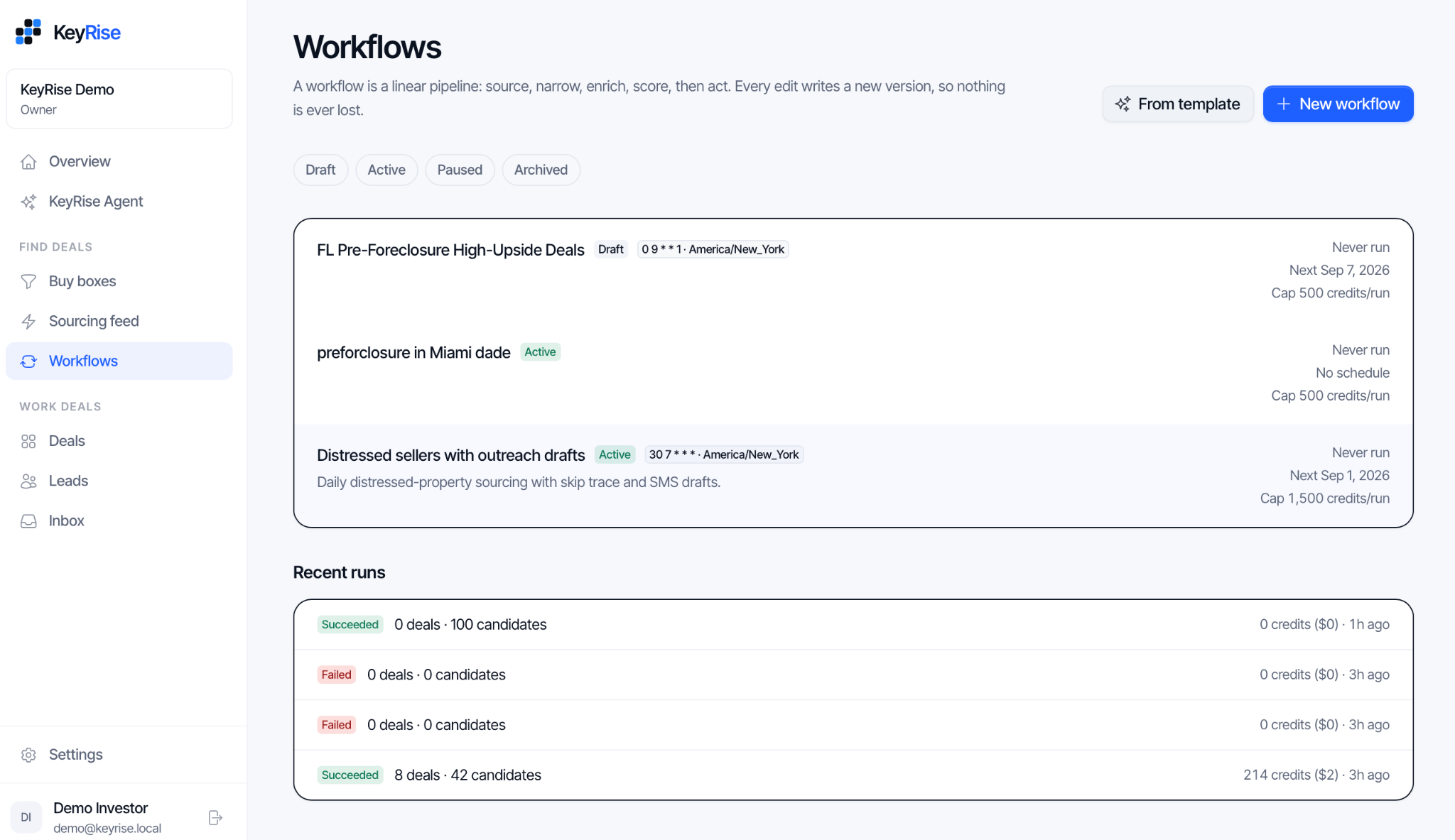Open the Sourcing feed page
Screen dimensions: 1455x840
pos(119,322)
